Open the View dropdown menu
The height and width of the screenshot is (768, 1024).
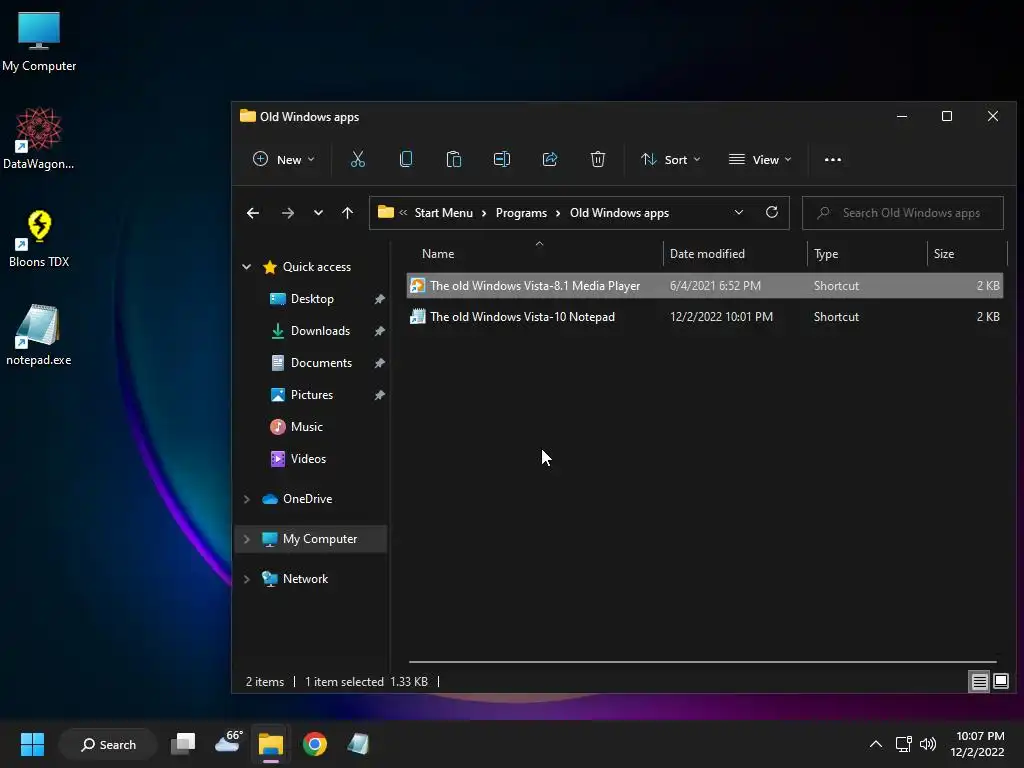coord(760,159)
